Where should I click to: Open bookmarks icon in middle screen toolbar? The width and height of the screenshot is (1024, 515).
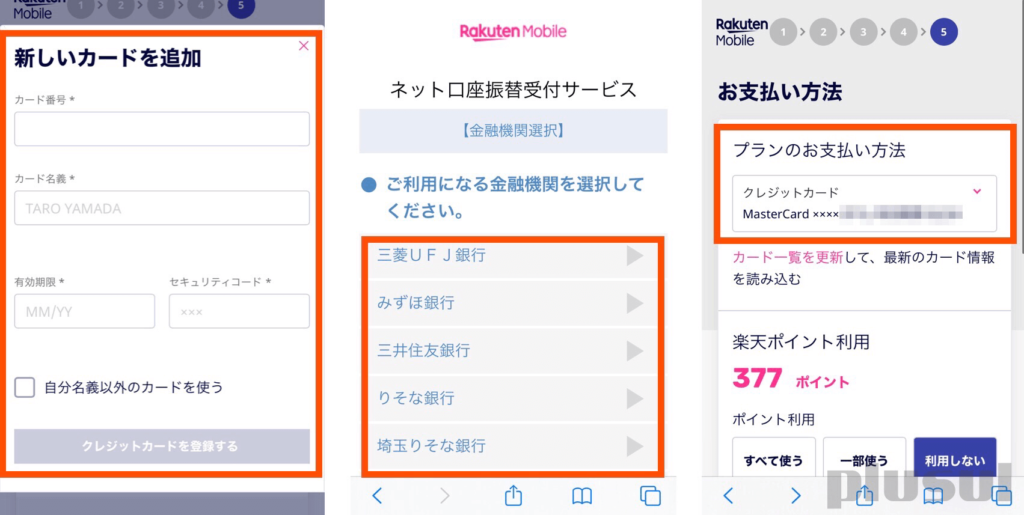[582, 497]
